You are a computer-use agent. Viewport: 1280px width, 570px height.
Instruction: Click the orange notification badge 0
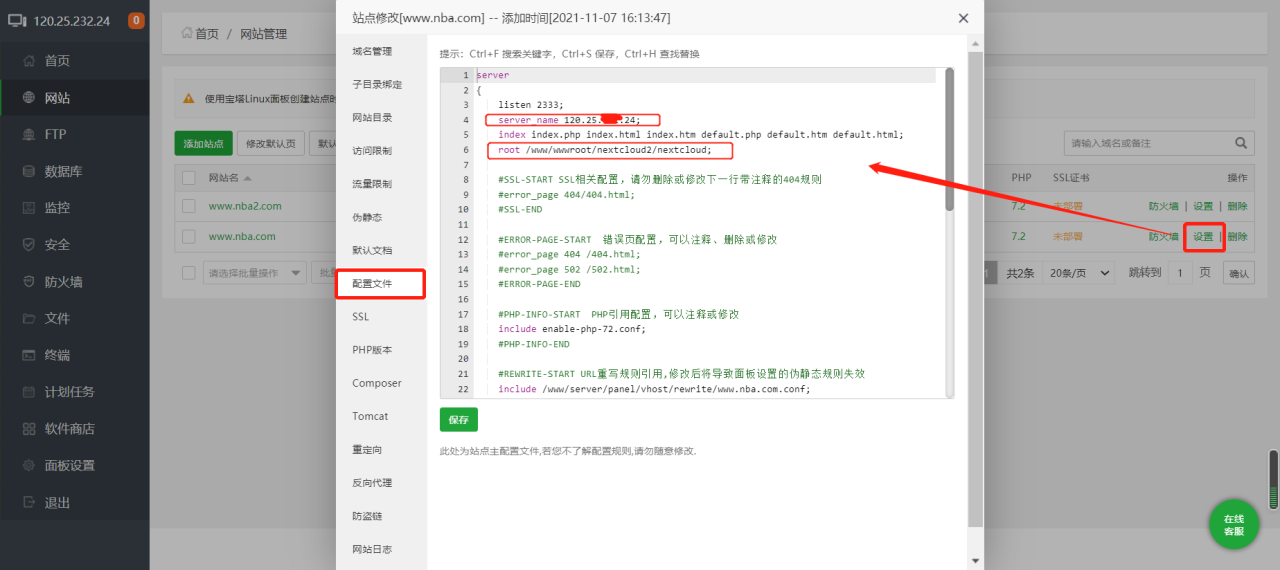tap(136, 21)
